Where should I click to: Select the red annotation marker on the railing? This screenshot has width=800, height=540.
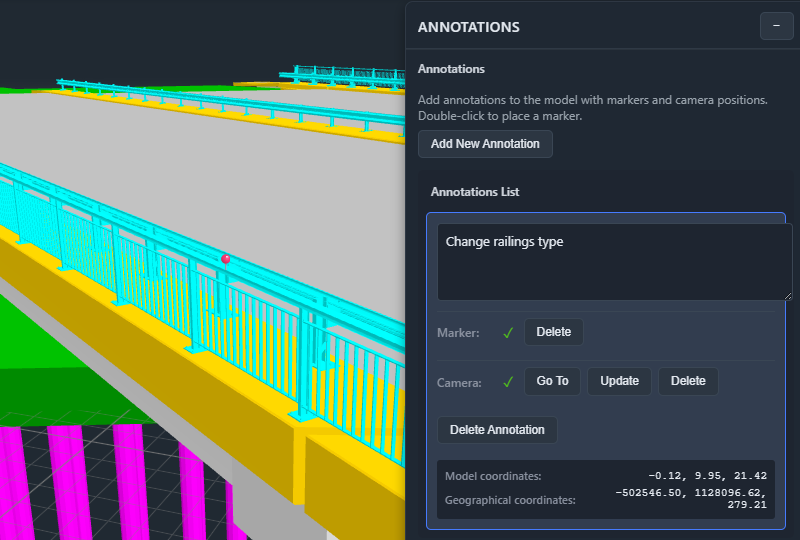click(226, 259)
